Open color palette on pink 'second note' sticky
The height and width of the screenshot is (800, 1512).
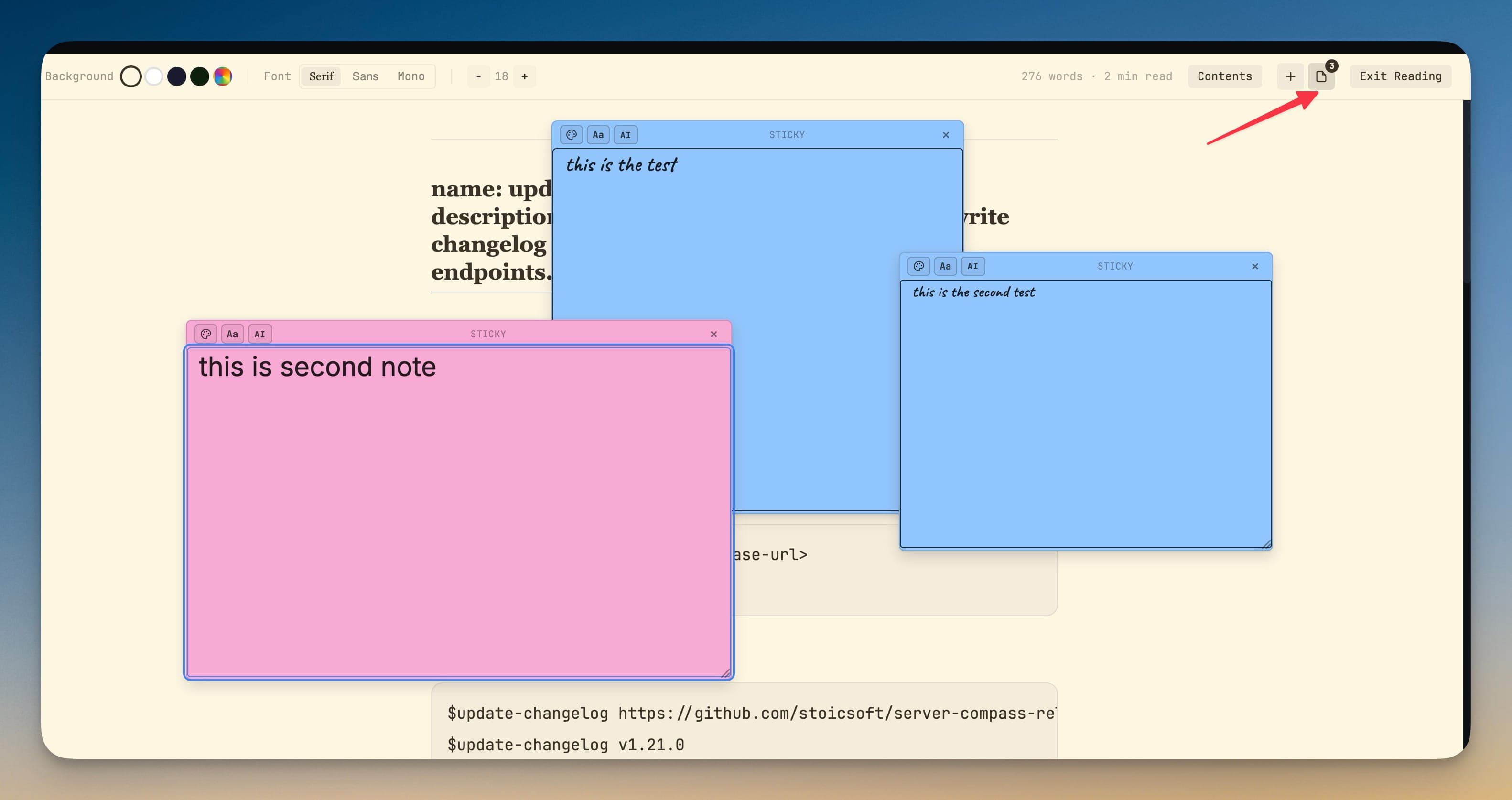point(205,334)
